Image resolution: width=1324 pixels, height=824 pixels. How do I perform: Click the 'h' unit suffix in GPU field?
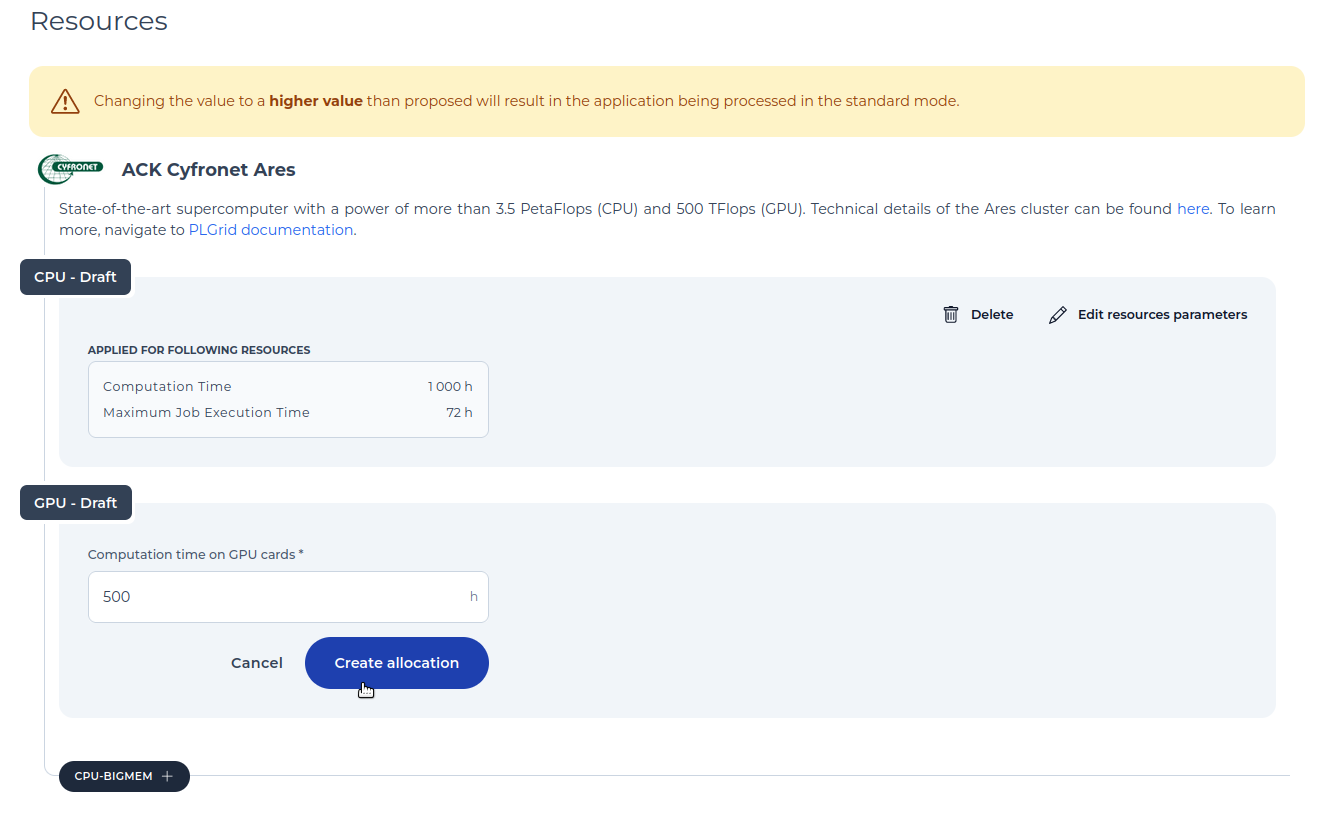pyautogui.click(x=474, y=597)
